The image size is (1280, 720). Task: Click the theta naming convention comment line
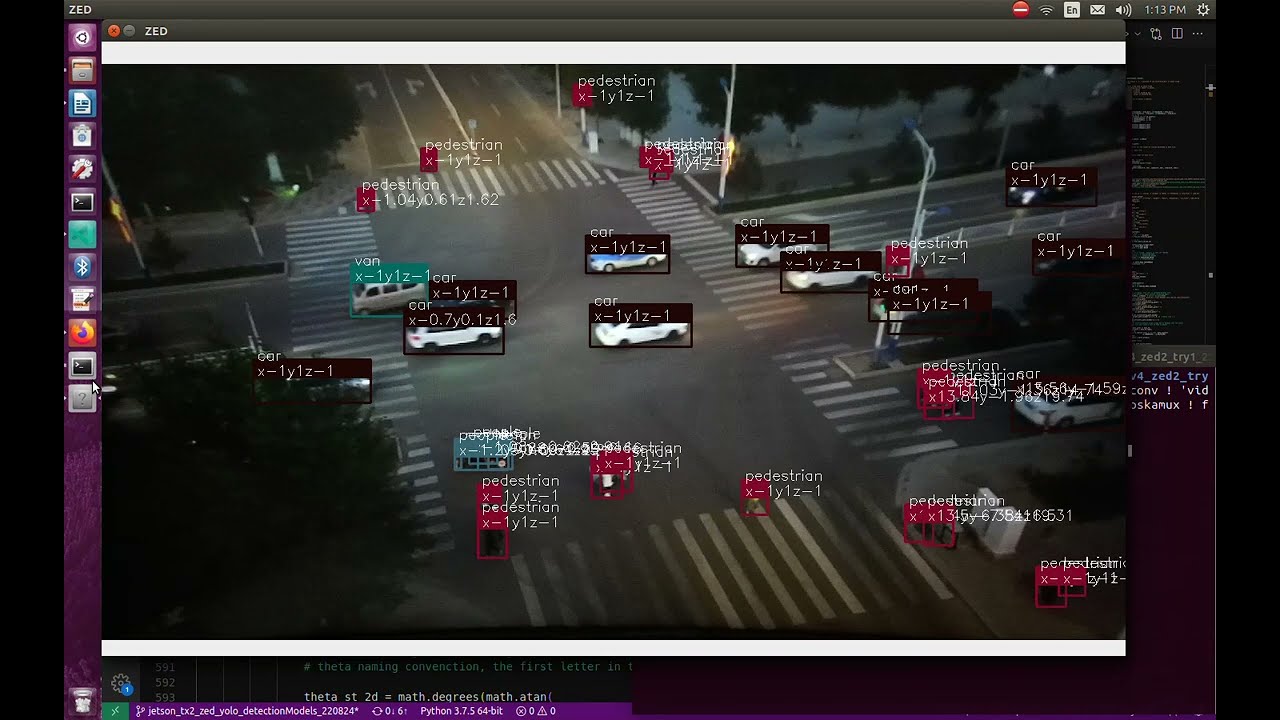click(x=468, y=667)
